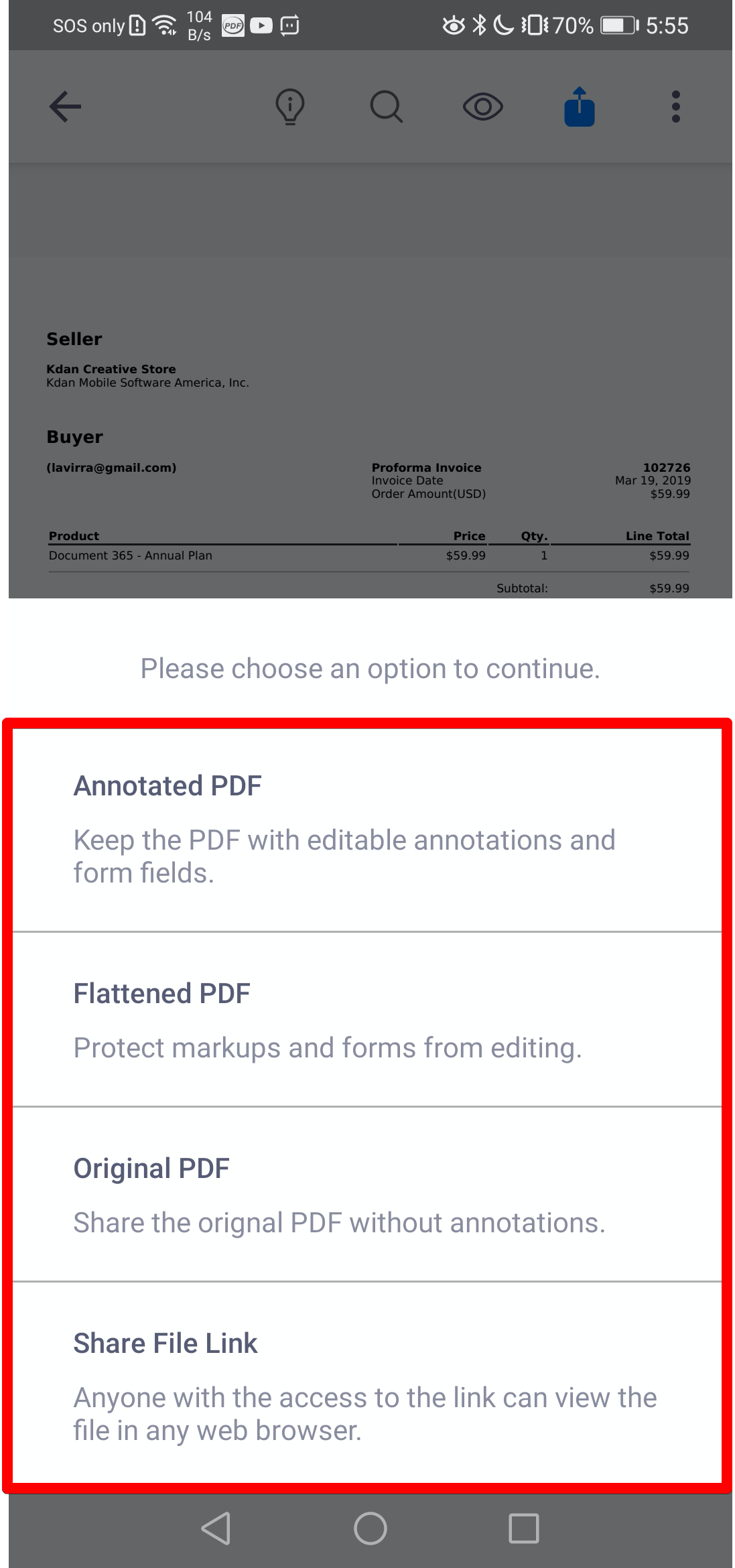Image resolution: width=735 pixels, height=1568 pixels.
Task: Tap the YouTube notification status icon
Action: point(261,25)
